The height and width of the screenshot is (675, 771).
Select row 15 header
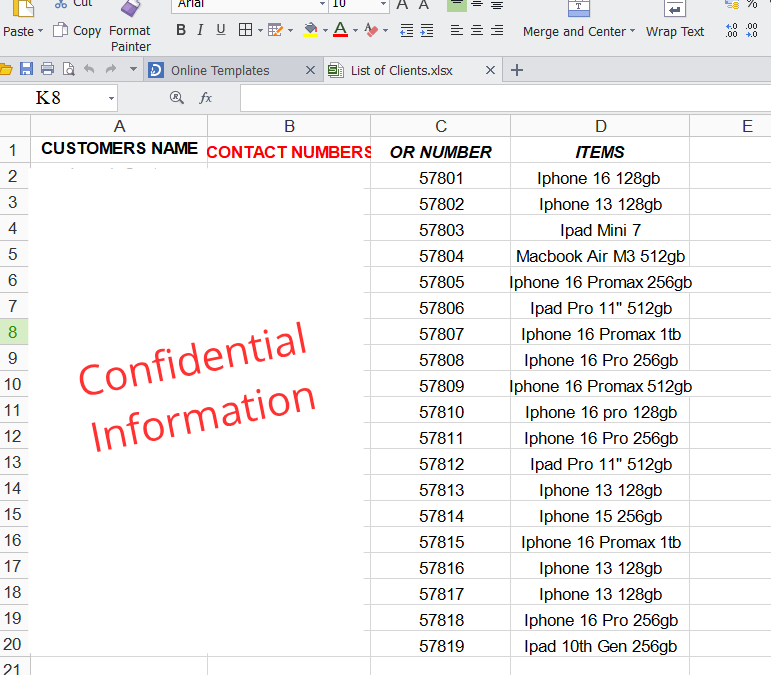[x=14, y=514]
